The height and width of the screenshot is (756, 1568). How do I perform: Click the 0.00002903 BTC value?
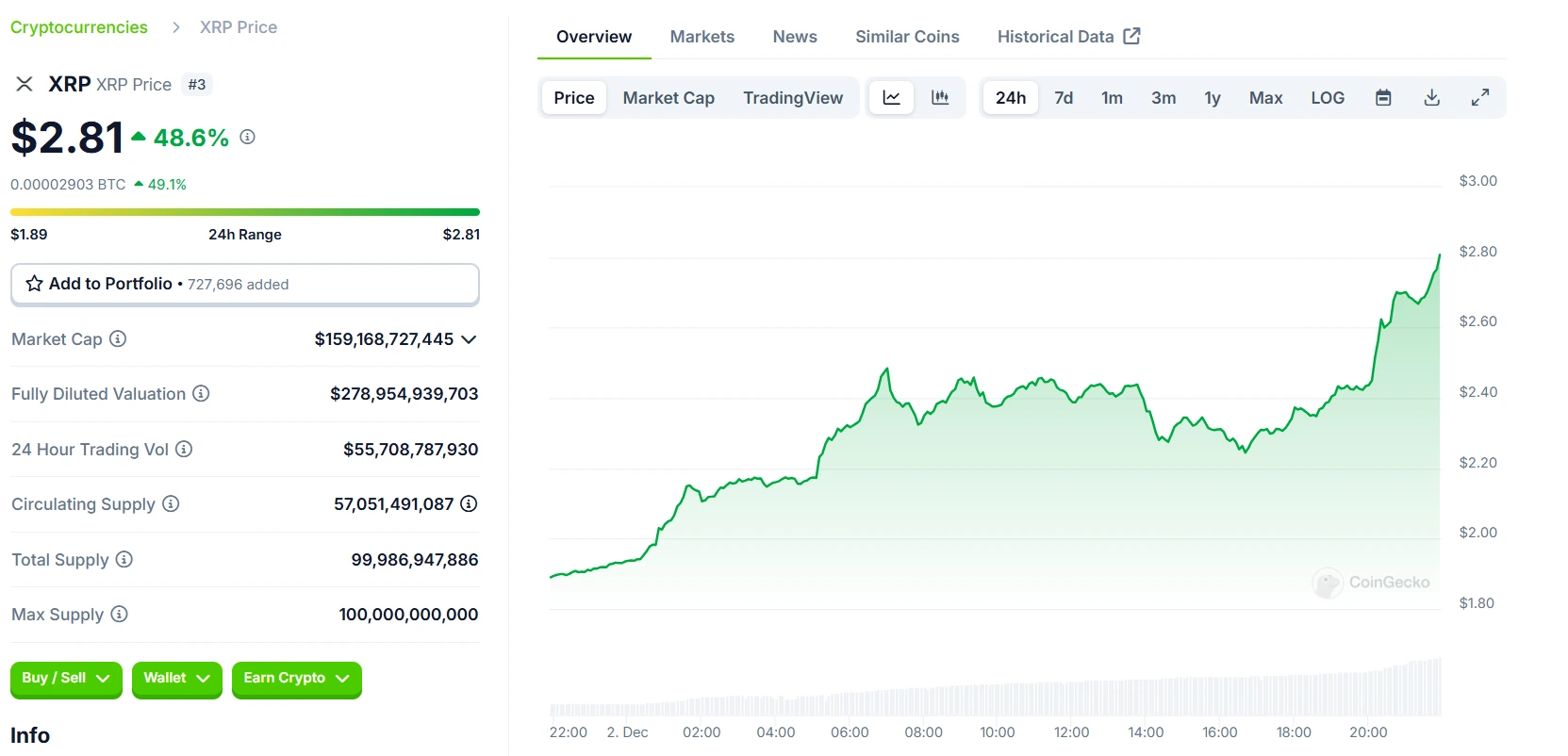[68, 185]
